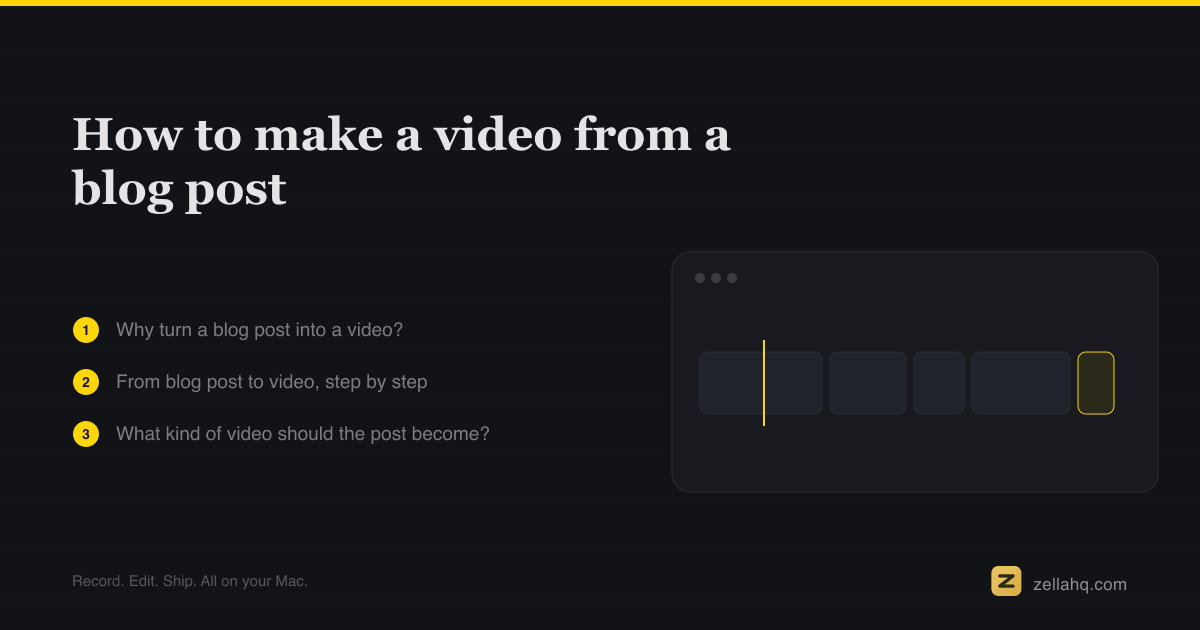Select the first, widest timeline clip under the playhead

761,383
